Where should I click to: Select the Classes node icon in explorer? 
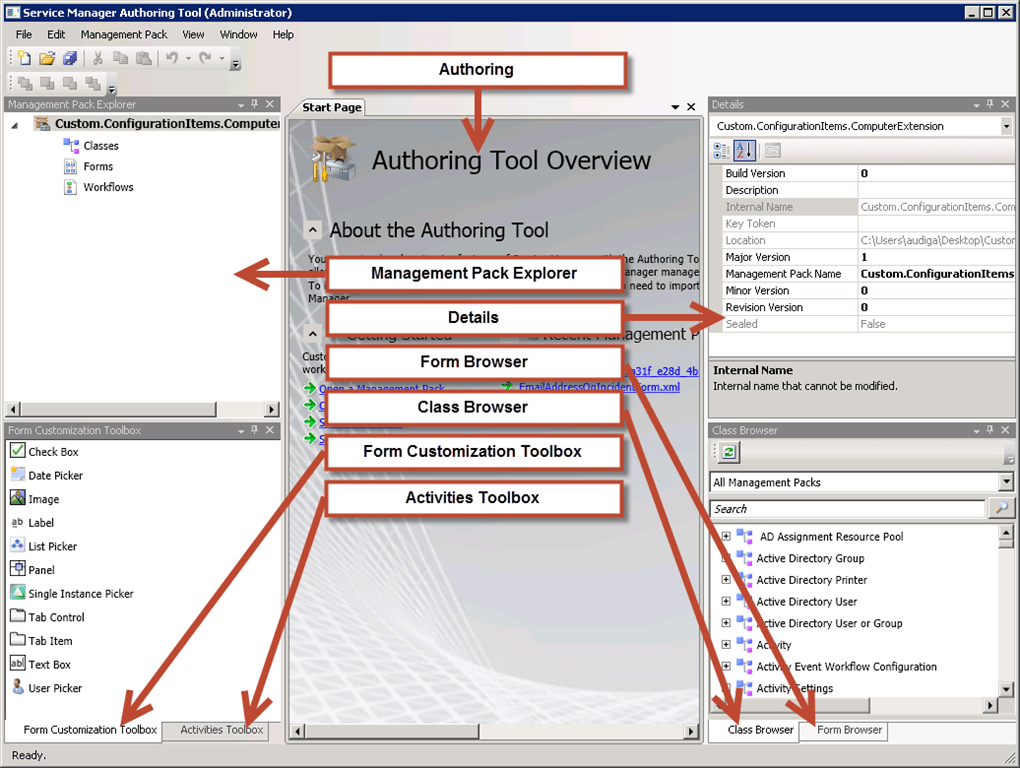pyautogui.click(x=71, y=146)
